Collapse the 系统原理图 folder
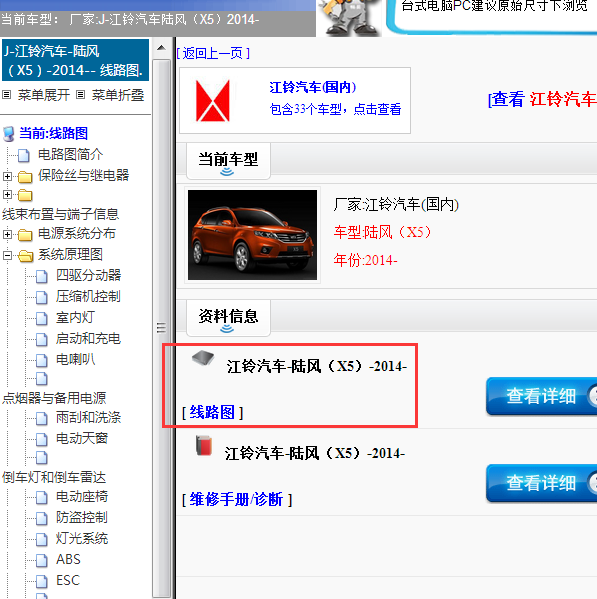The image size is (597, 599). tap(7, 255)
